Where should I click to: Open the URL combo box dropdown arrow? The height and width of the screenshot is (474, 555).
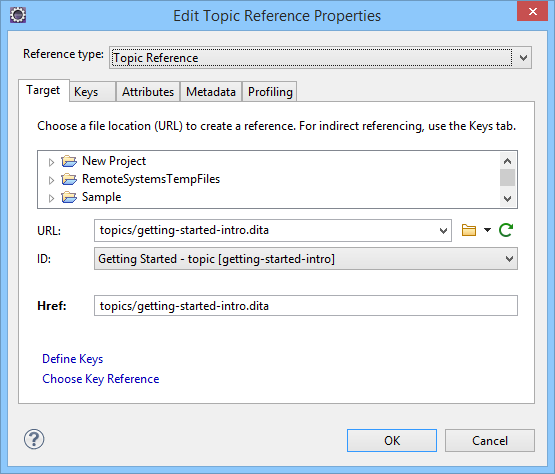443,231
